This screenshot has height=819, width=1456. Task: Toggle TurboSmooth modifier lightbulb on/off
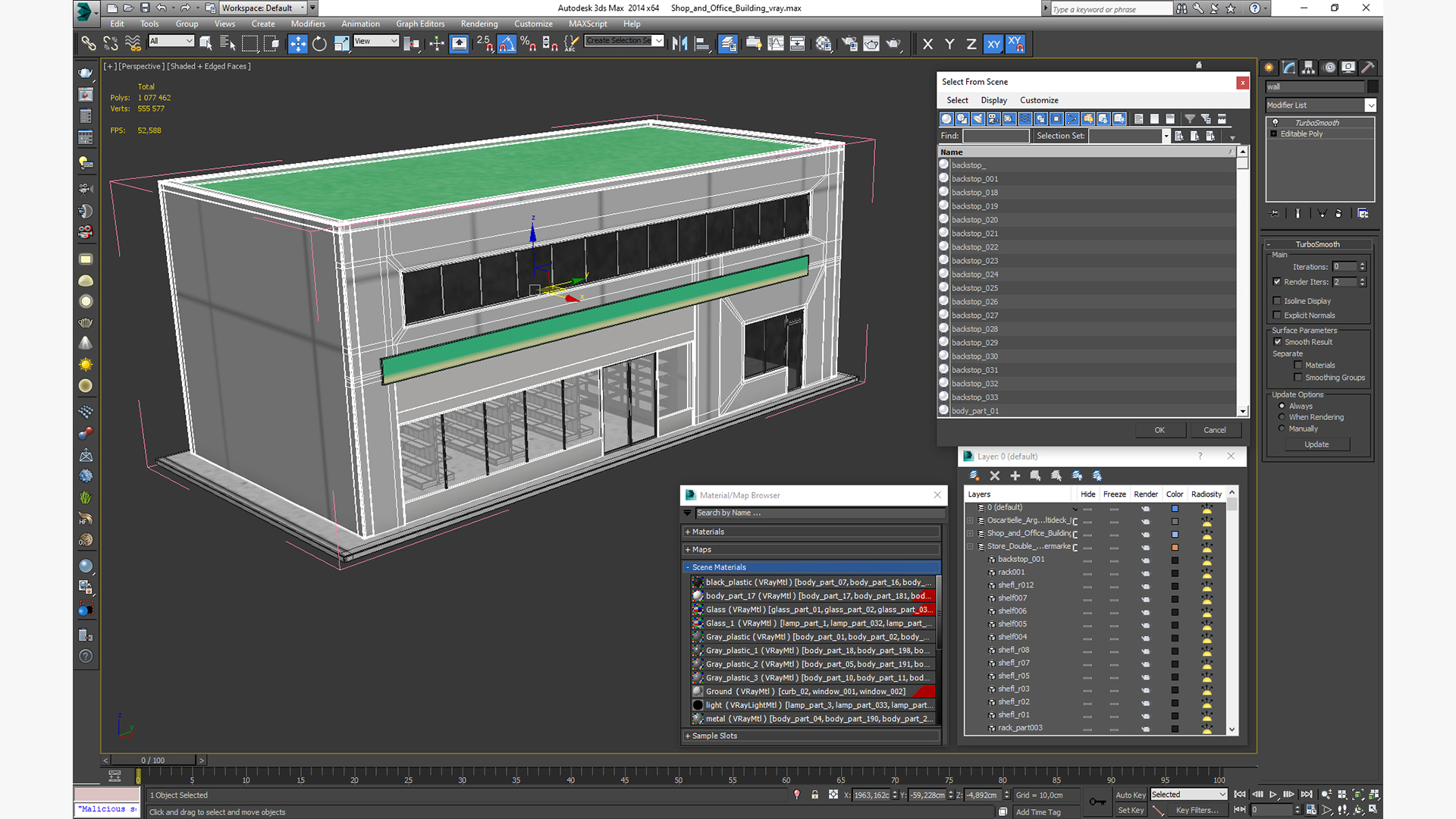tap(1275, 122)
